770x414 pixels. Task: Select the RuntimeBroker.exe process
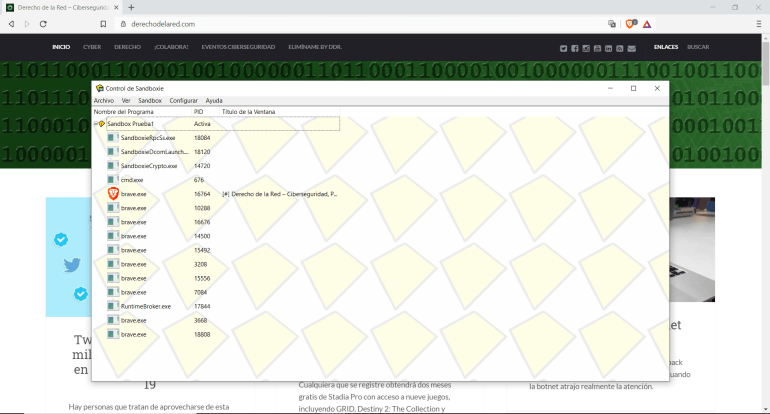click(145, 306)
